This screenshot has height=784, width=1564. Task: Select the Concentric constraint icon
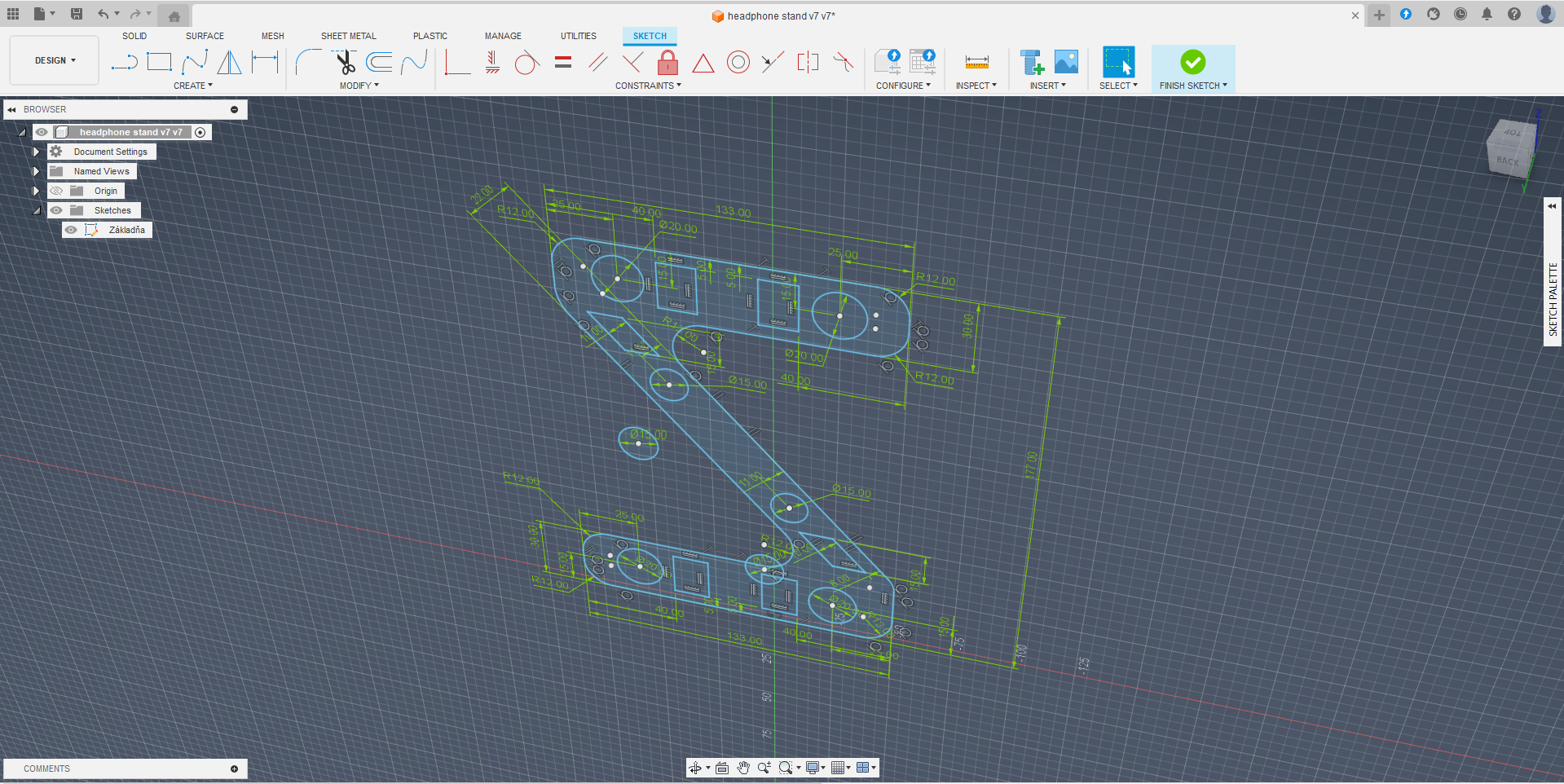click(x=738, y=62)
